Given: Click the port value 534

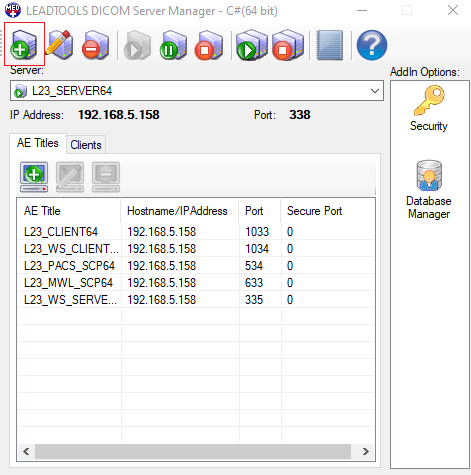Looking at the screenshot, I should (254, 266).
